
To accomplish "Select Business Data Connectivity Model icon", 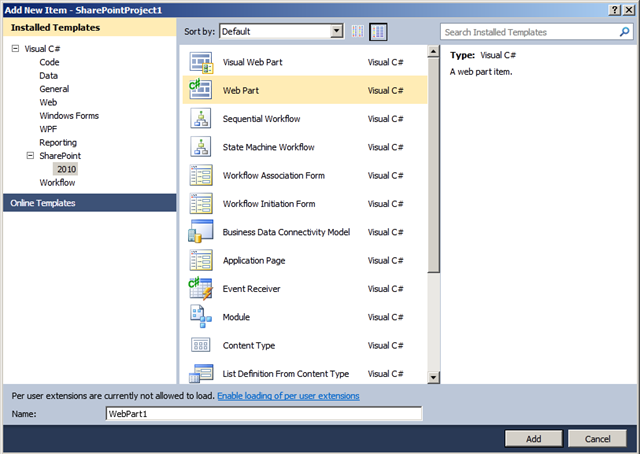I will [200, 231].
